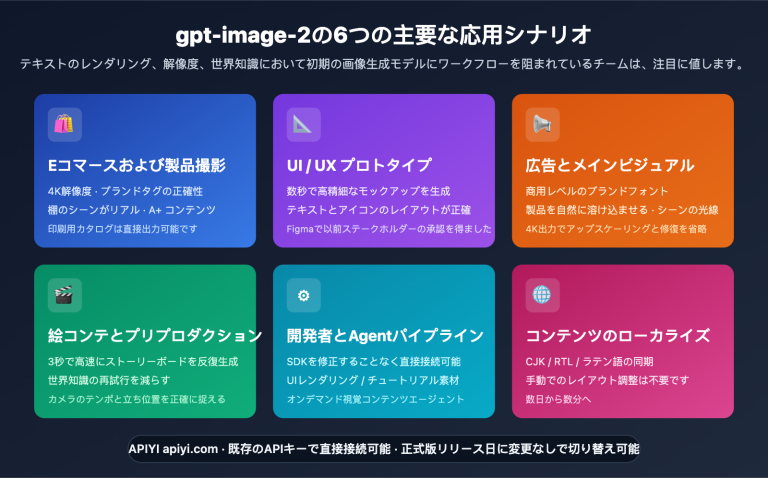
Task: Click the line 'オンデマンド視覚コンテンツエージェント'
Action: point(376,399)
